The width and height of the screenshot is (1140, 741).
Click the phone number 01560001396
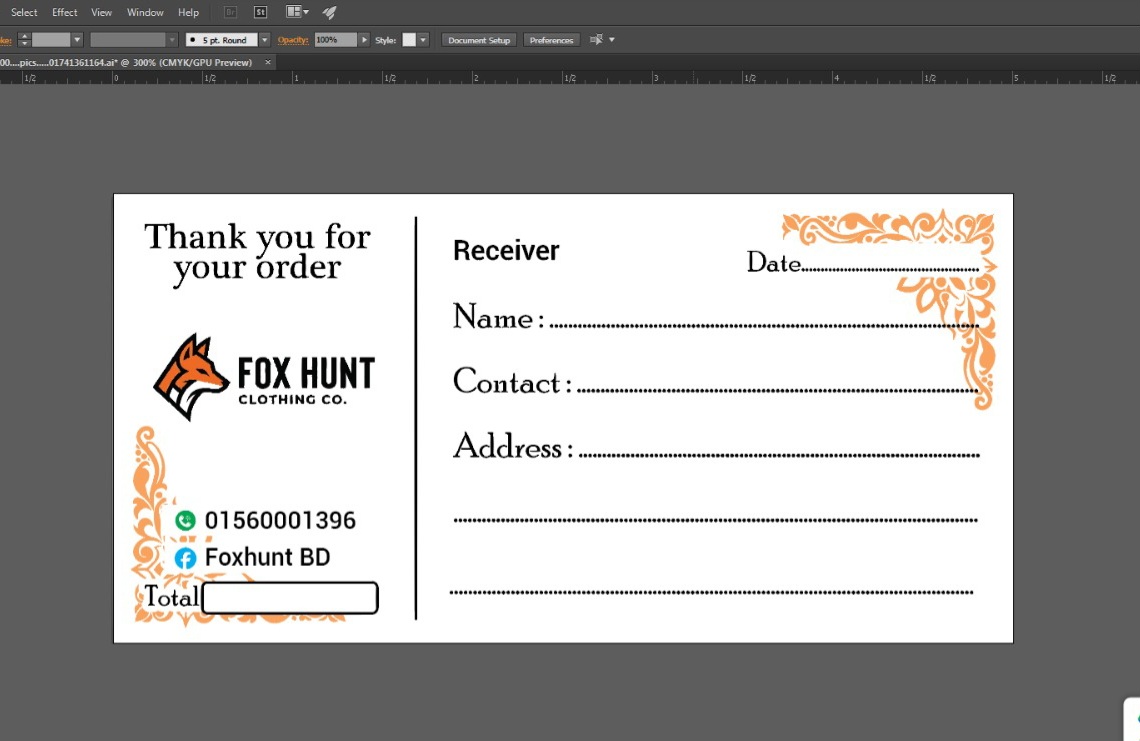coord(280,521)
